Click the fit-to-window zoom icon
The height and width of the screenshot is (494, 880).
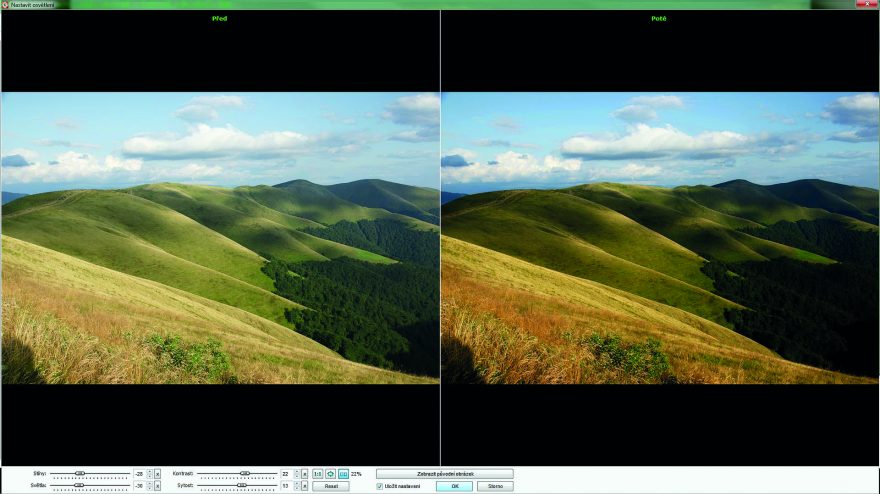[x=331, y=473]
